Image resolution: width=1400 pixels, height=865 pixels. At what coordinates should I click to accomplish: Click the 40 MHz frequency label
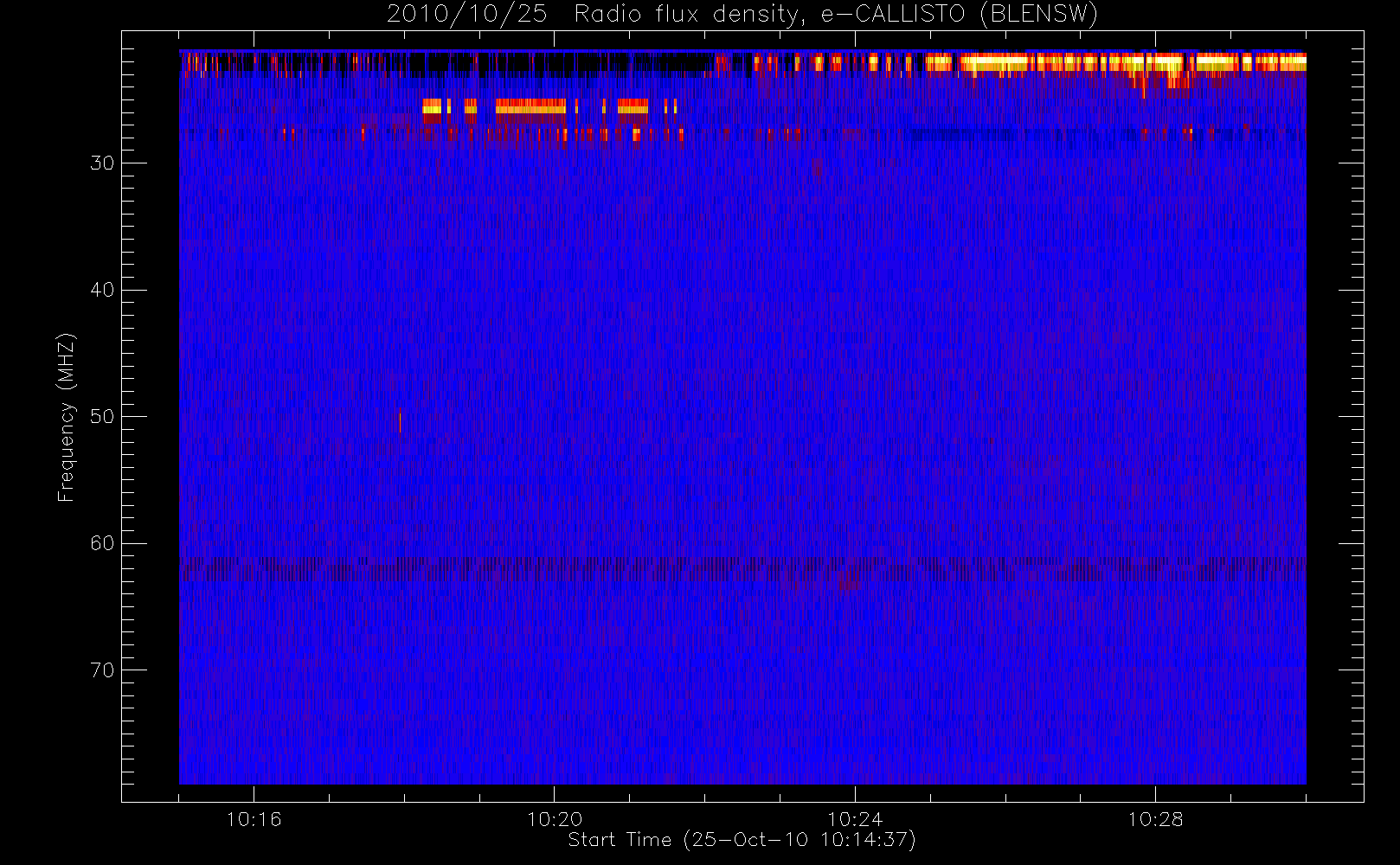(x=102, y=290)
